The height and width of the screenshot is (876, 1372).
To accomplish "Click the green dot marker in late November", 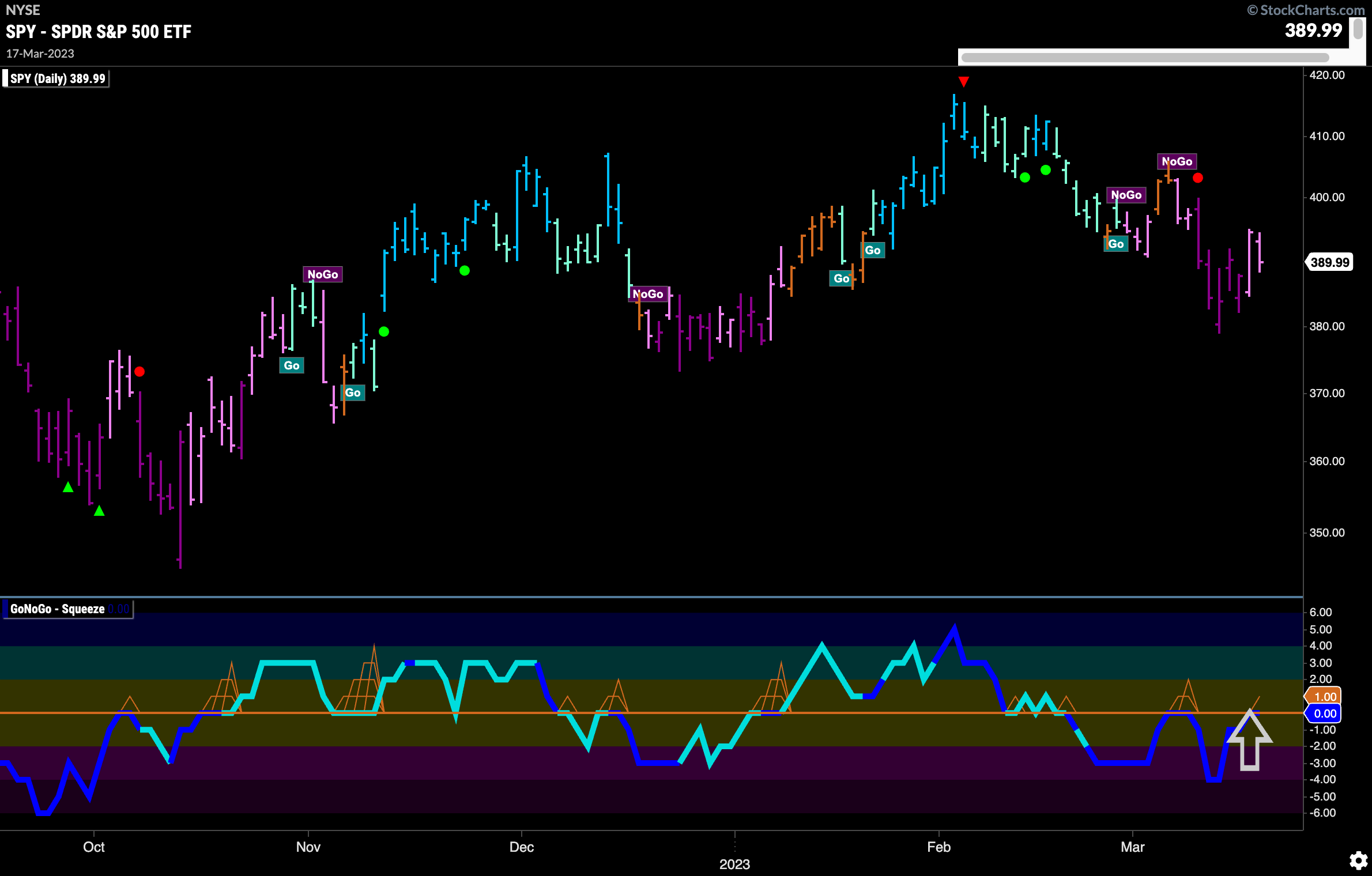I will (x=465, y=270).
